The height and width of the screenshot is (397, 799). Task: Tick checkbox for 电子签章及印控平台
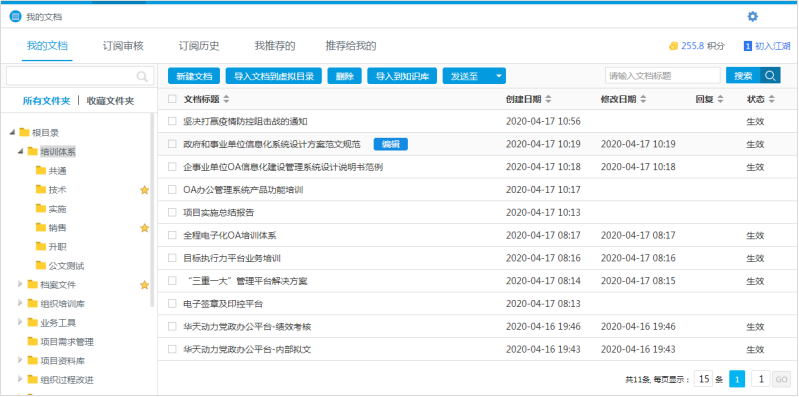[x=172, y=304]
